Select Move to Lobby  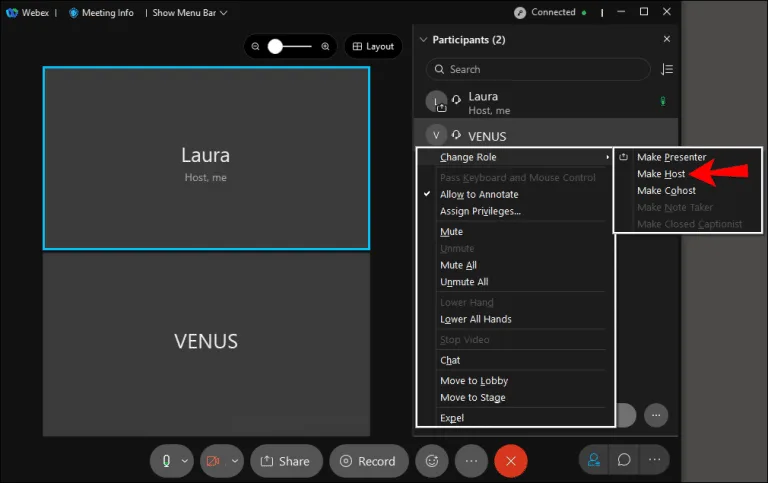pyautogui.click(x=474, y=381)
